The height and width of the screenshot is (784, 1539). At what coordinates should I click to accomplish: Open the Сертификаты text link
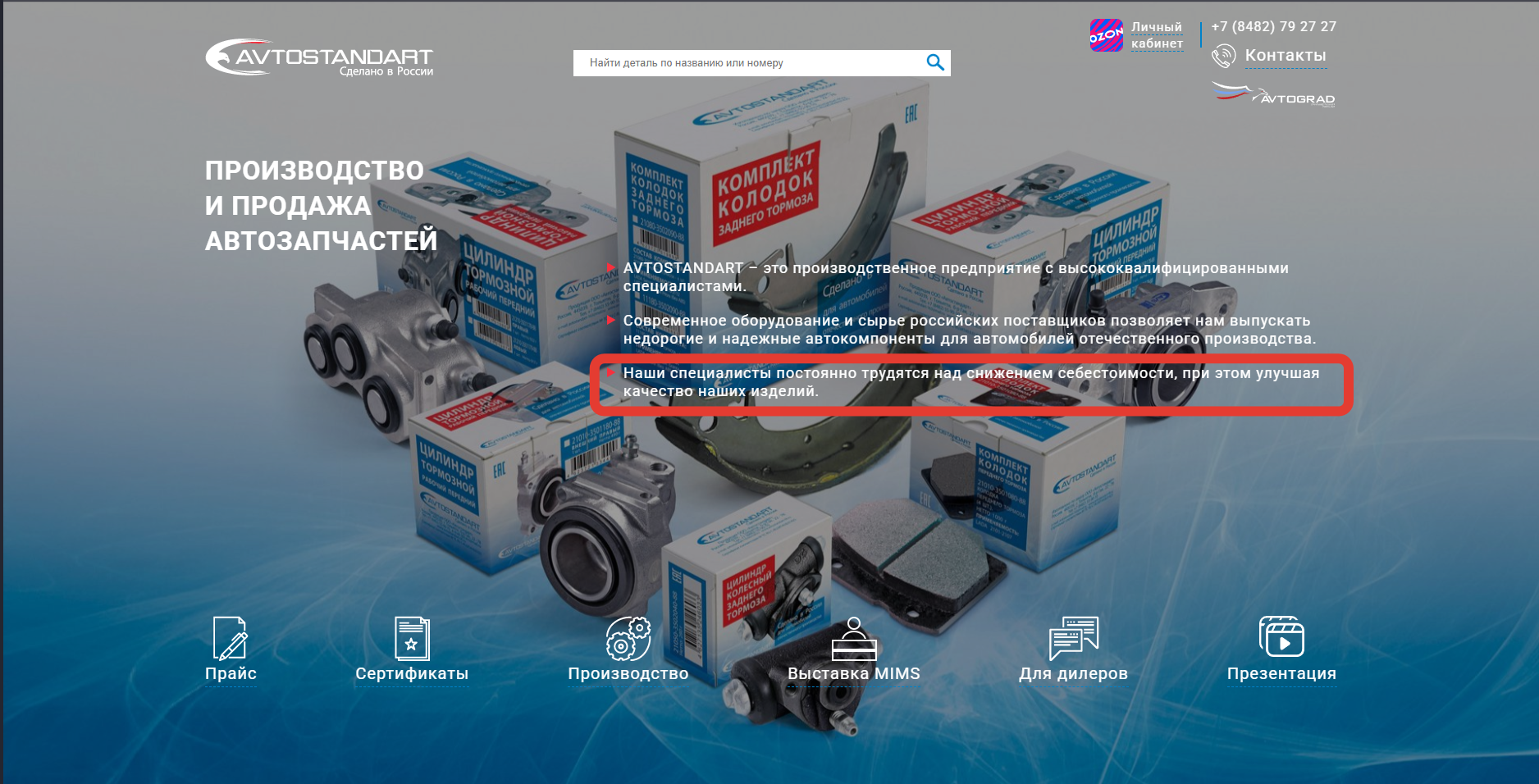412,673
